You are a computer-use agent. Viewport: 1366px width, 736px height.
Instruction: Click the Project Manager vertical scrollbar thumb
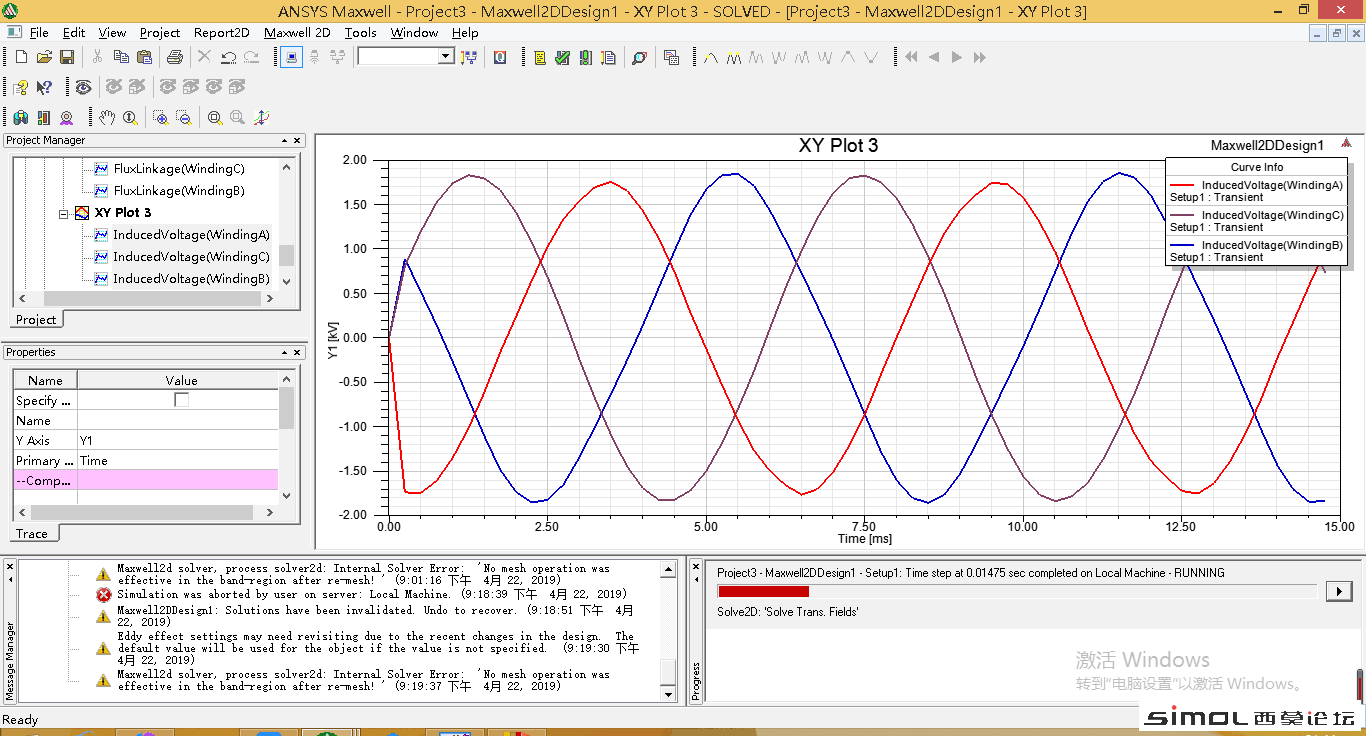tap(287, 255)
